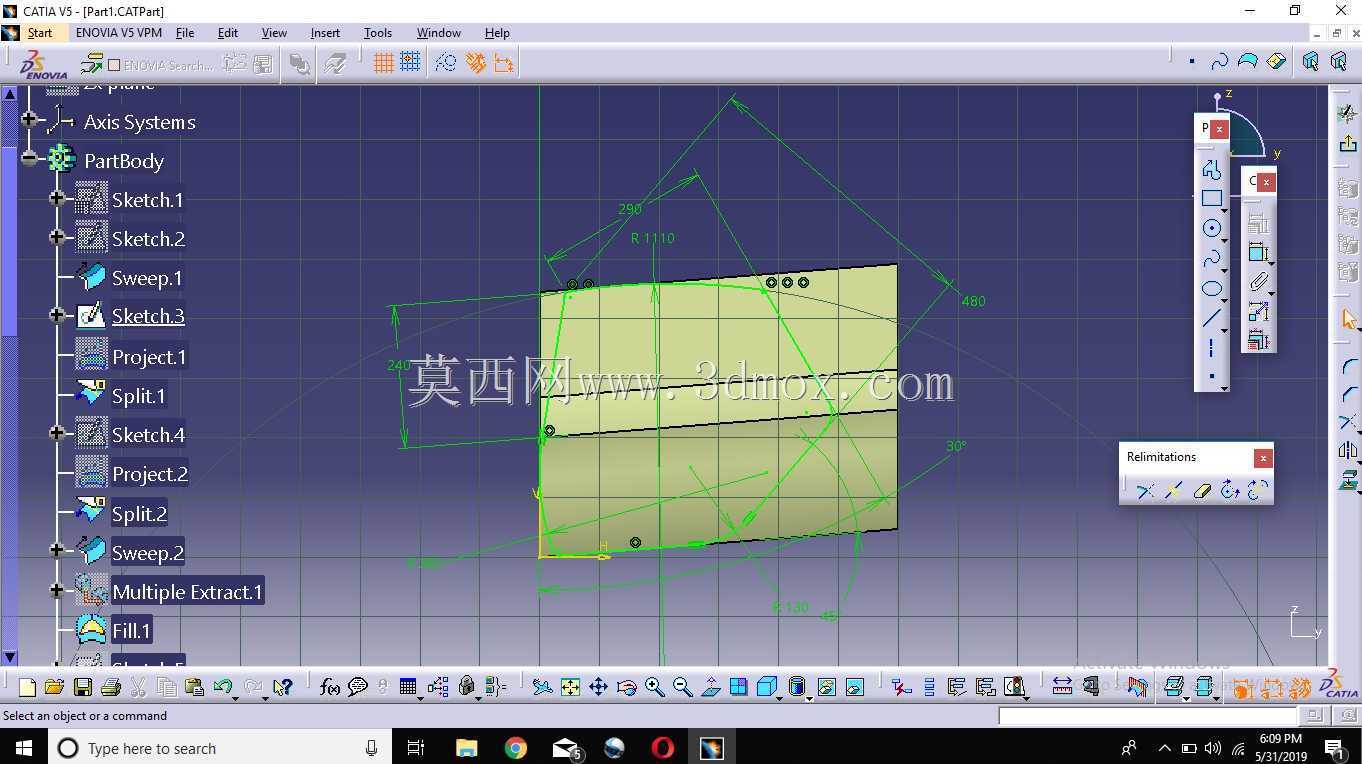Screen dimensions: 1362x764
Task: Click the Print icon in bottom toolbar
Action: [111, 687]
